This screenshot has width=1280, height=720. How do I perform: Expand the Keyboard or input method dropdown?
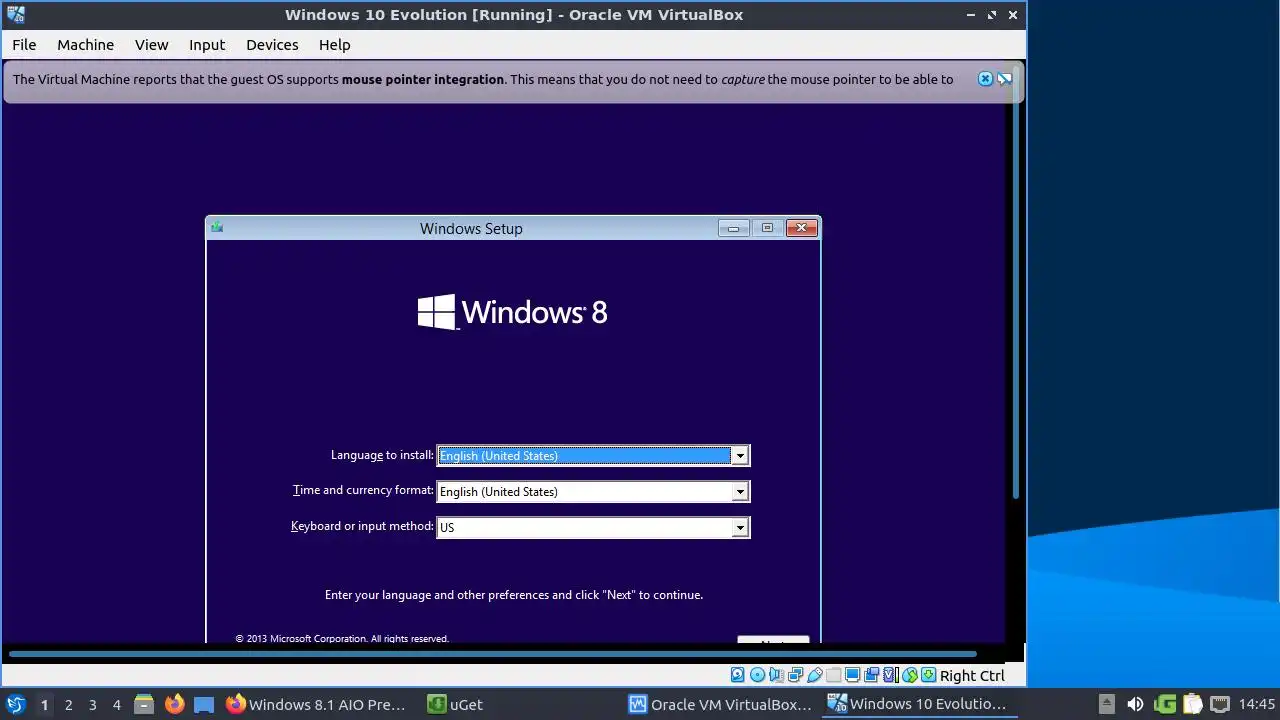(740, 528)
